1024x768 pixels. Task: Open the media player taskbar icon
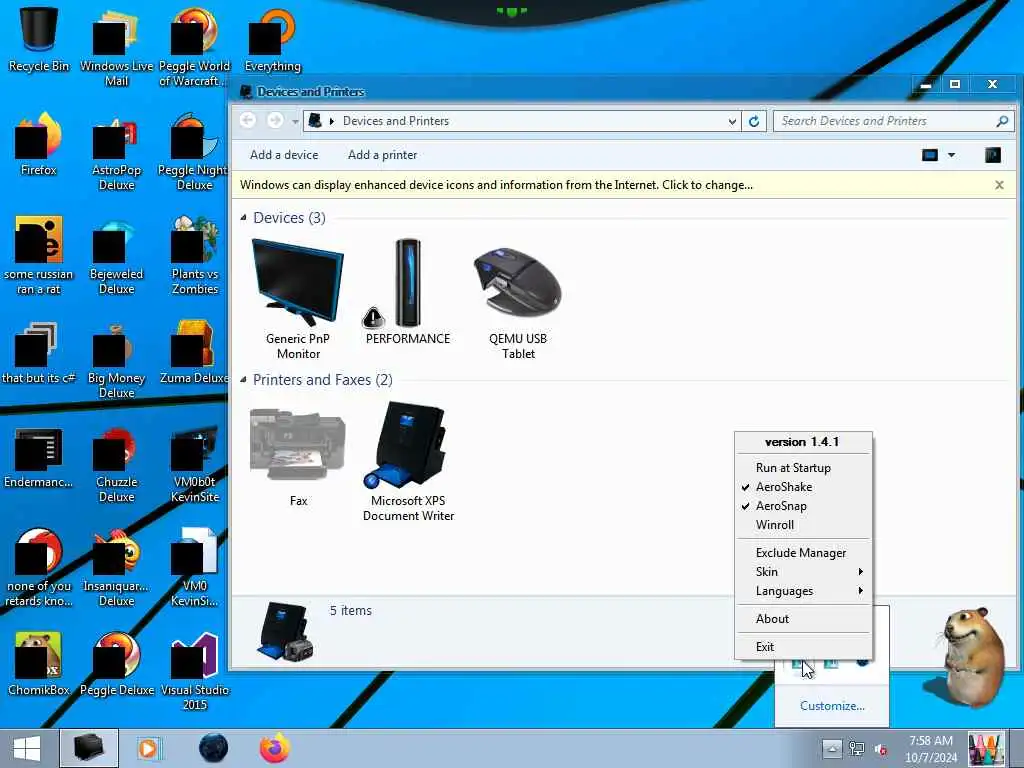[150, 748]
